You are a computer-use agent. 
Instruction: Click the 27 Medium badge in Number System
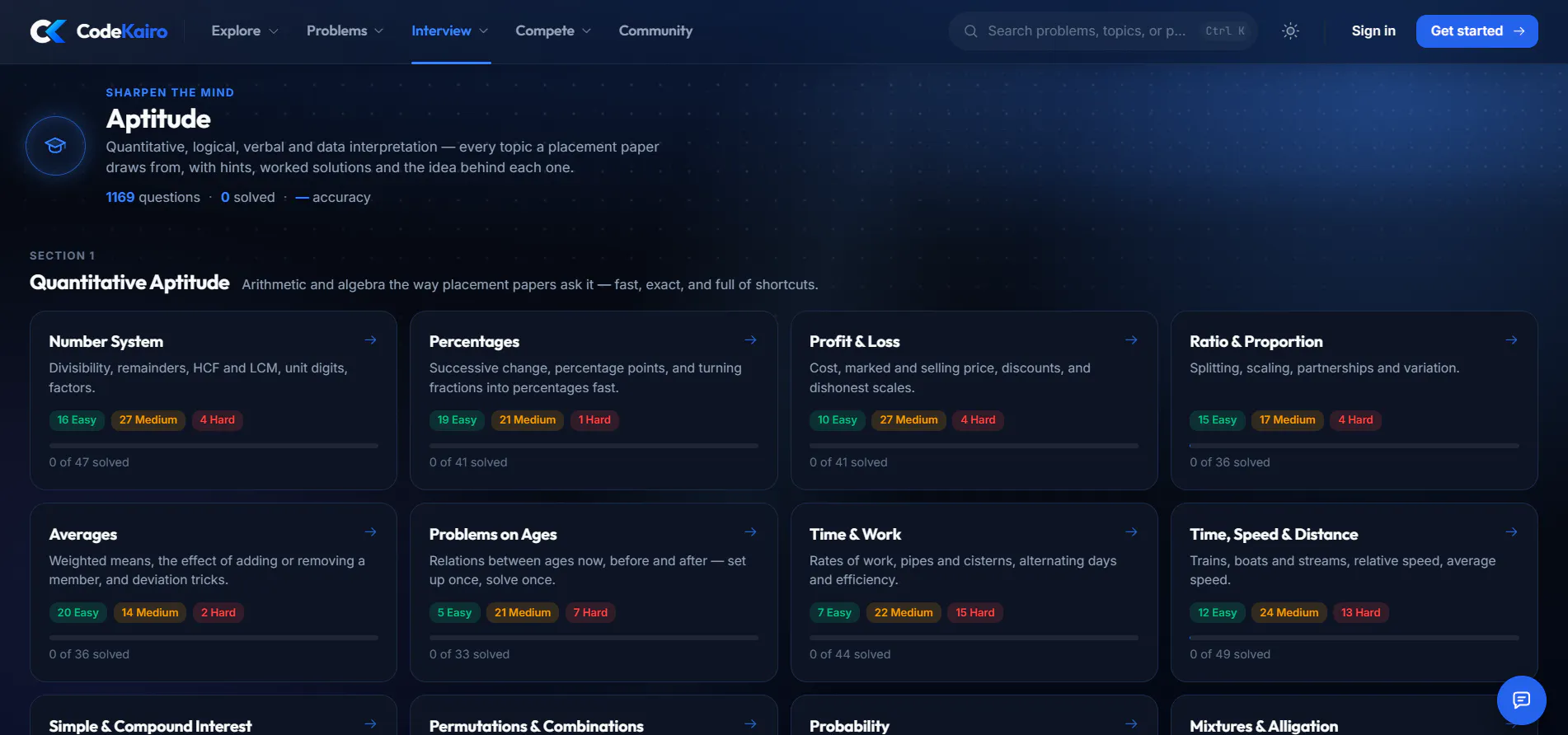148,420
